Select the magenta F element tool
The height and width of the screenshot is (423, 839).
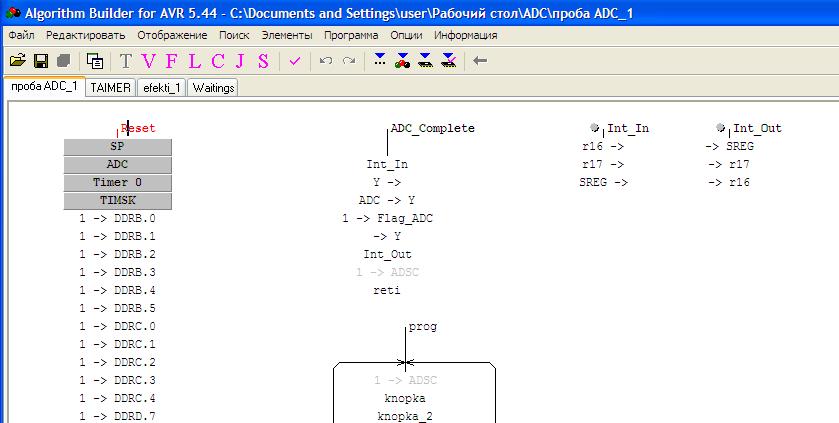click(x=172, y=61)
